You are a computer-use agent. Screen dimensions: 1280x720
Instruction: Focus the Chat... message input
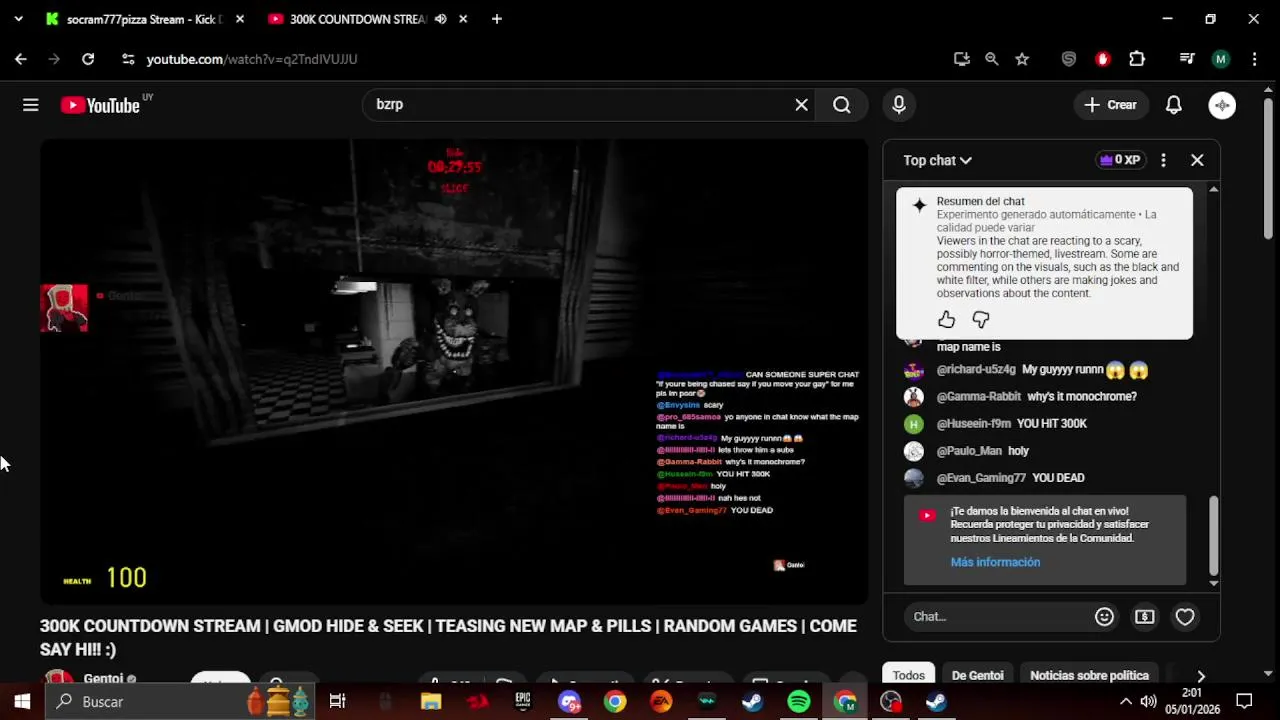pos(995,617)
